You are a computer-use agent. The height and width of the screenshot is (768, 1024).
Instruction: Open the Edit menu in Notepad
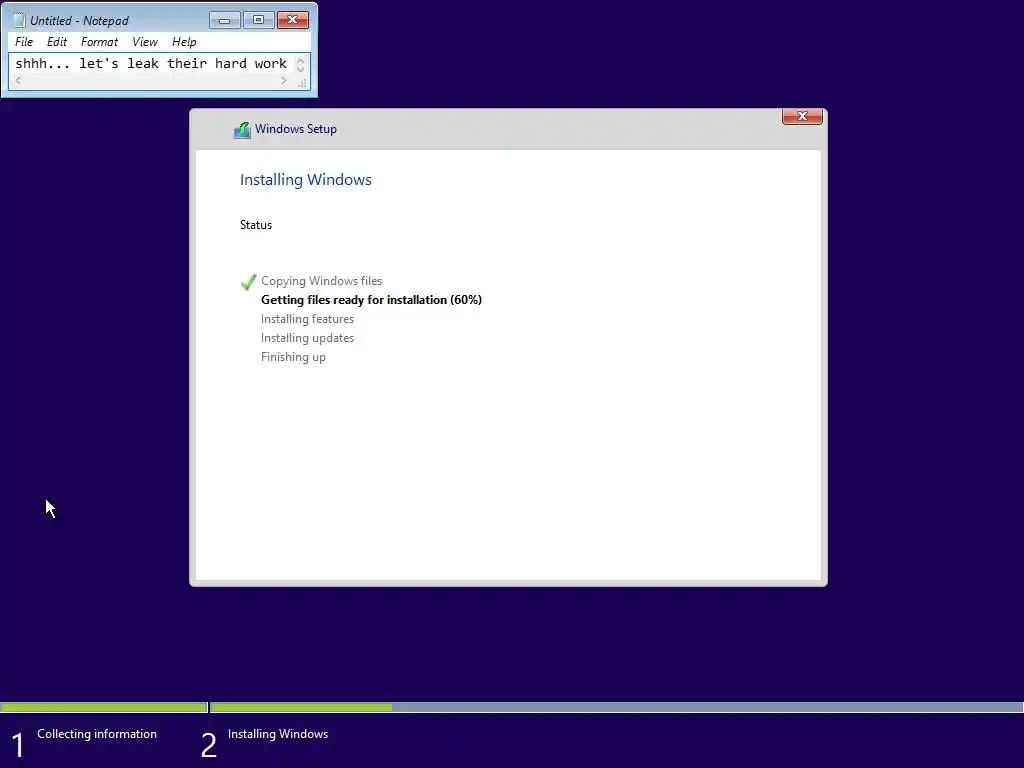[57, 42]
